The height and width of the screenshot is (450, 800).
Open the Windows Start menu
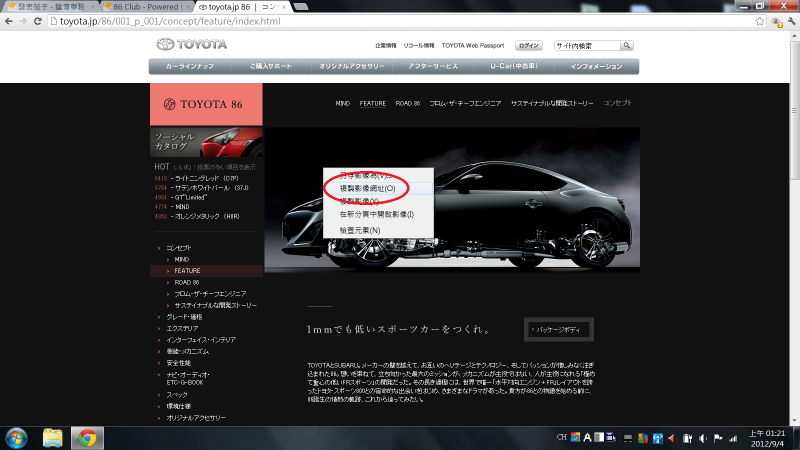click(16, 438)
